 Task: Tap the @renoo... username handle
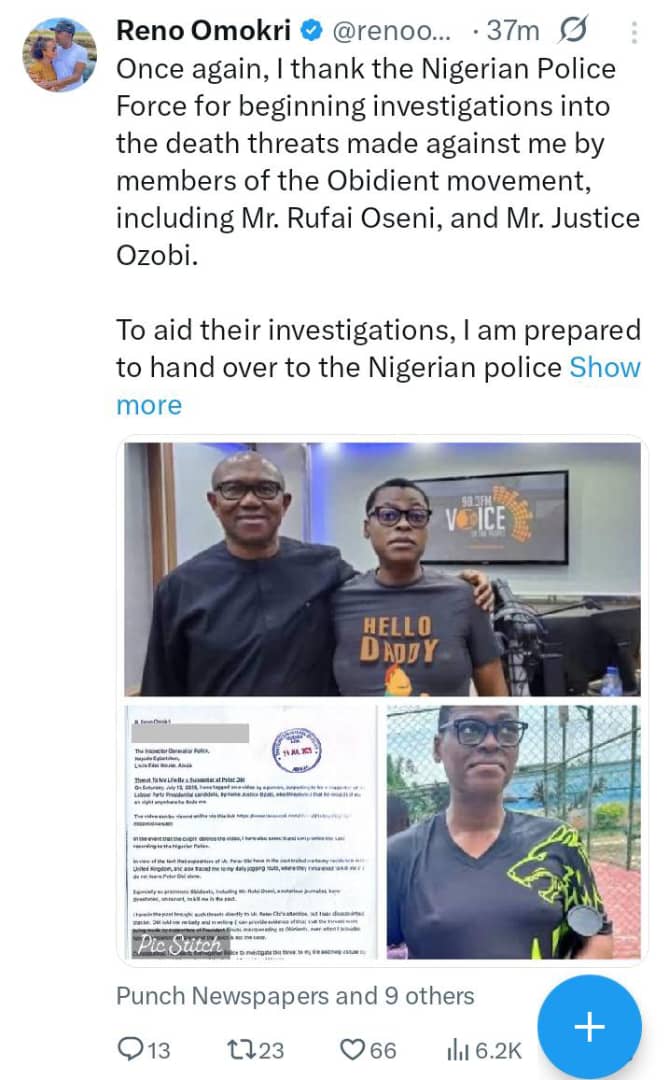pos(390,31)
